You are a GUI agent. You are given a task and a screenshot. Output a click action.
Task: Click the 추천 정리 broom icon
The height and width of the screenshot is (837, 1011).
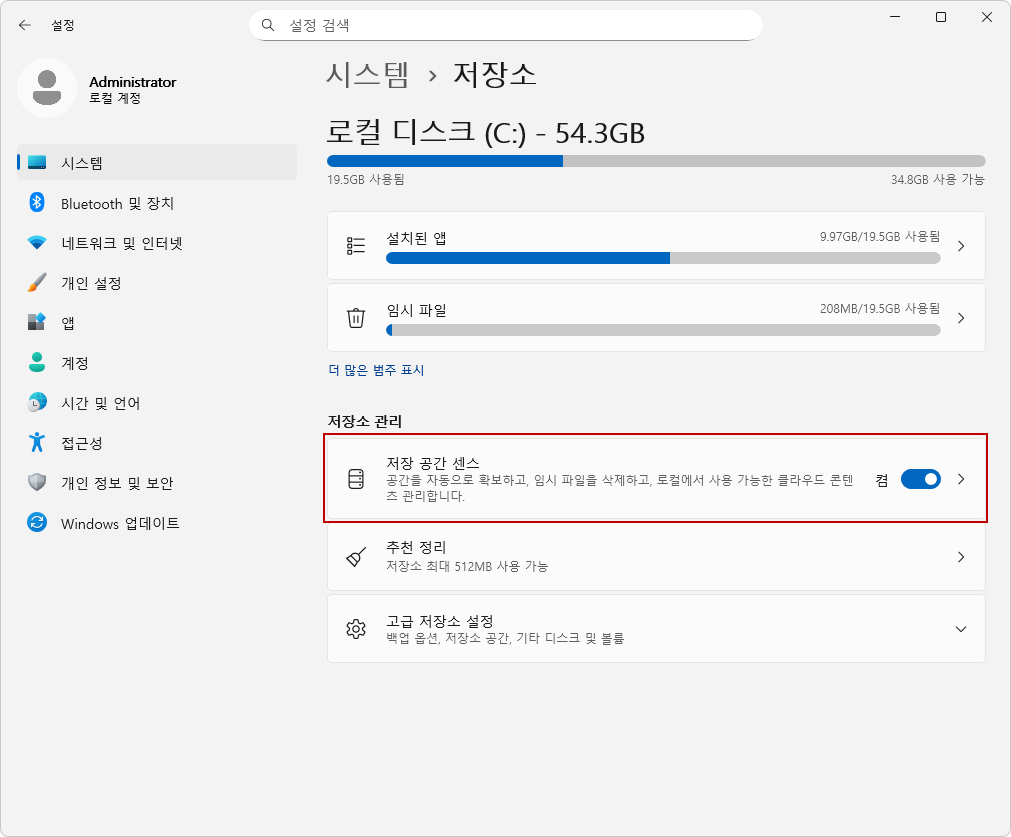pos(356,556)
